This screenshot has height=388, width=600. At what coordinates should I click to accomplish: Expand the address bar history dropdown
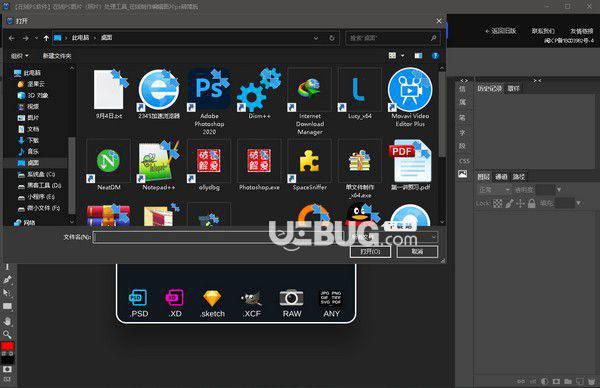pyautogui.click(x=316, y=38)
